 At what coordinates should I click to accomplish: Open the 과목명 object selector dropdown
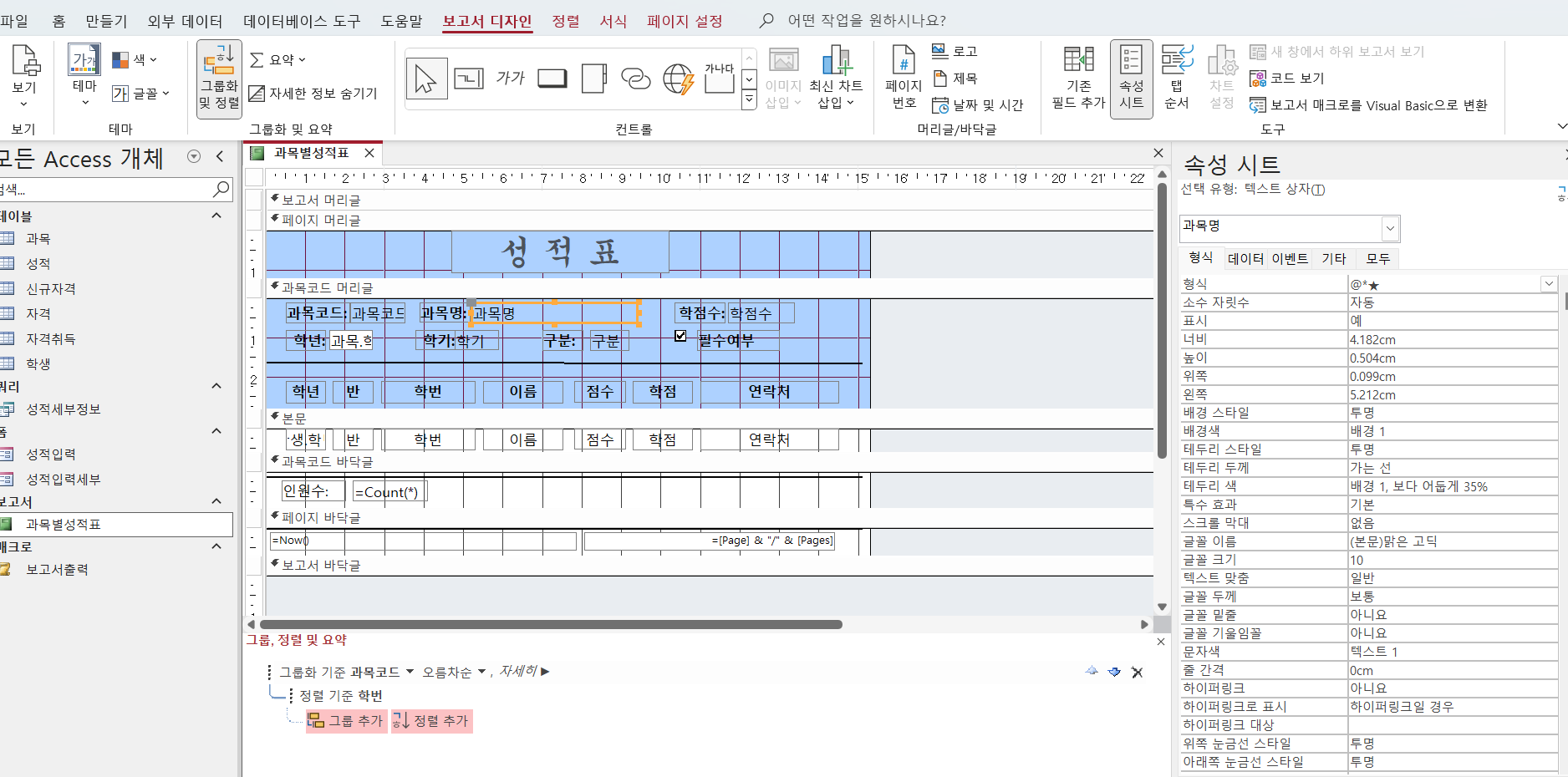[x=1389, y=227]
